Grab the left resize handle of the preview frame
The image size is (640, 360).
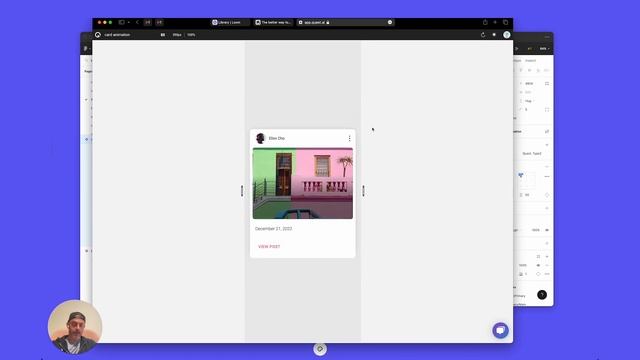[242, 191]
